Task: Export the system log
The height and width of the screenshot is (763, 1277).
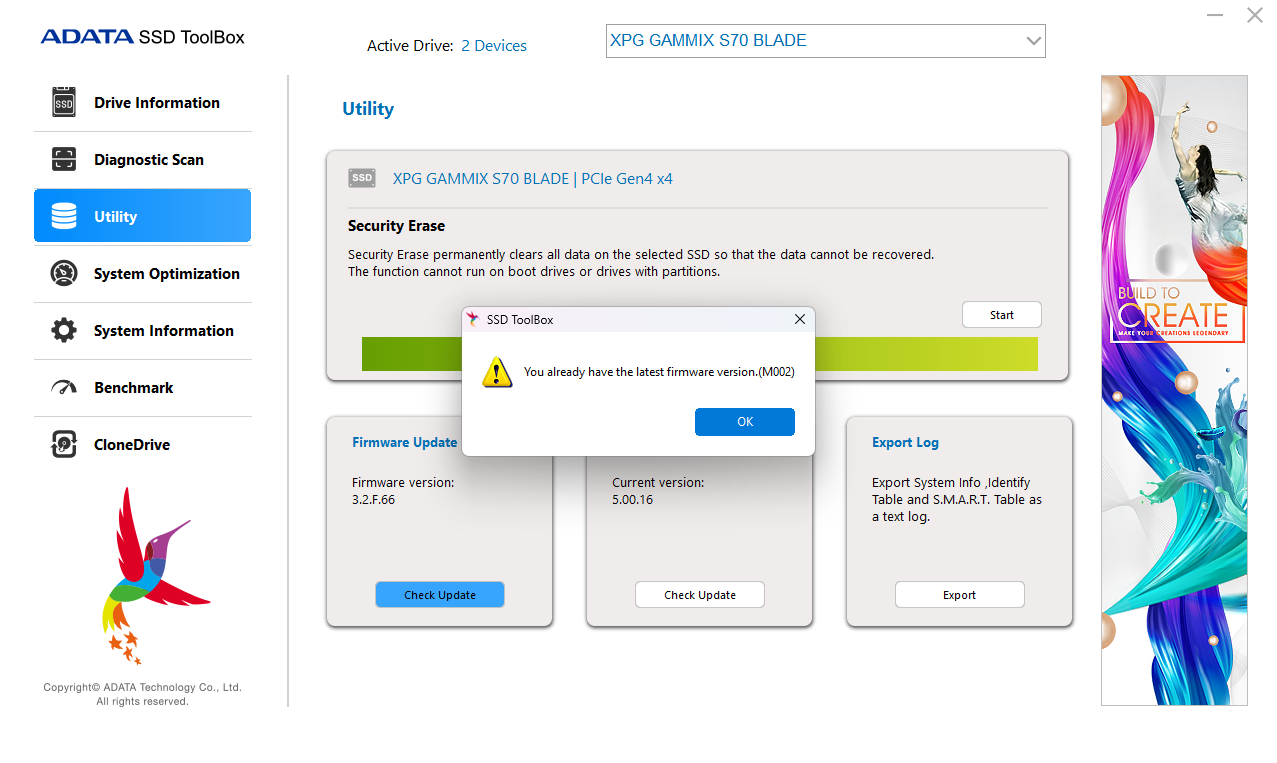Action: click(x=959, y=595)
